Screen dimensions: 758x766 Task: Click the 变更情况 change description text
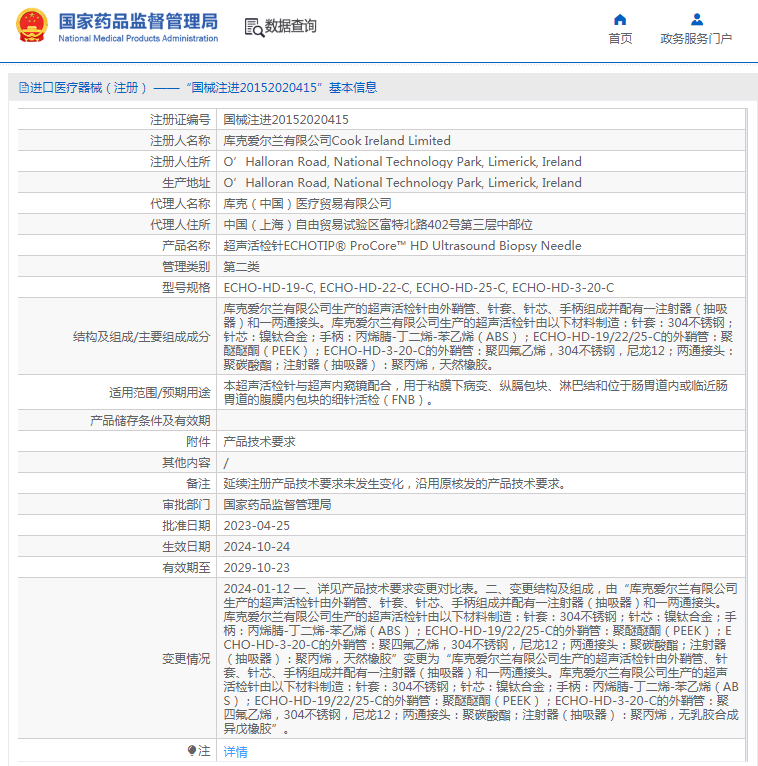481,659
